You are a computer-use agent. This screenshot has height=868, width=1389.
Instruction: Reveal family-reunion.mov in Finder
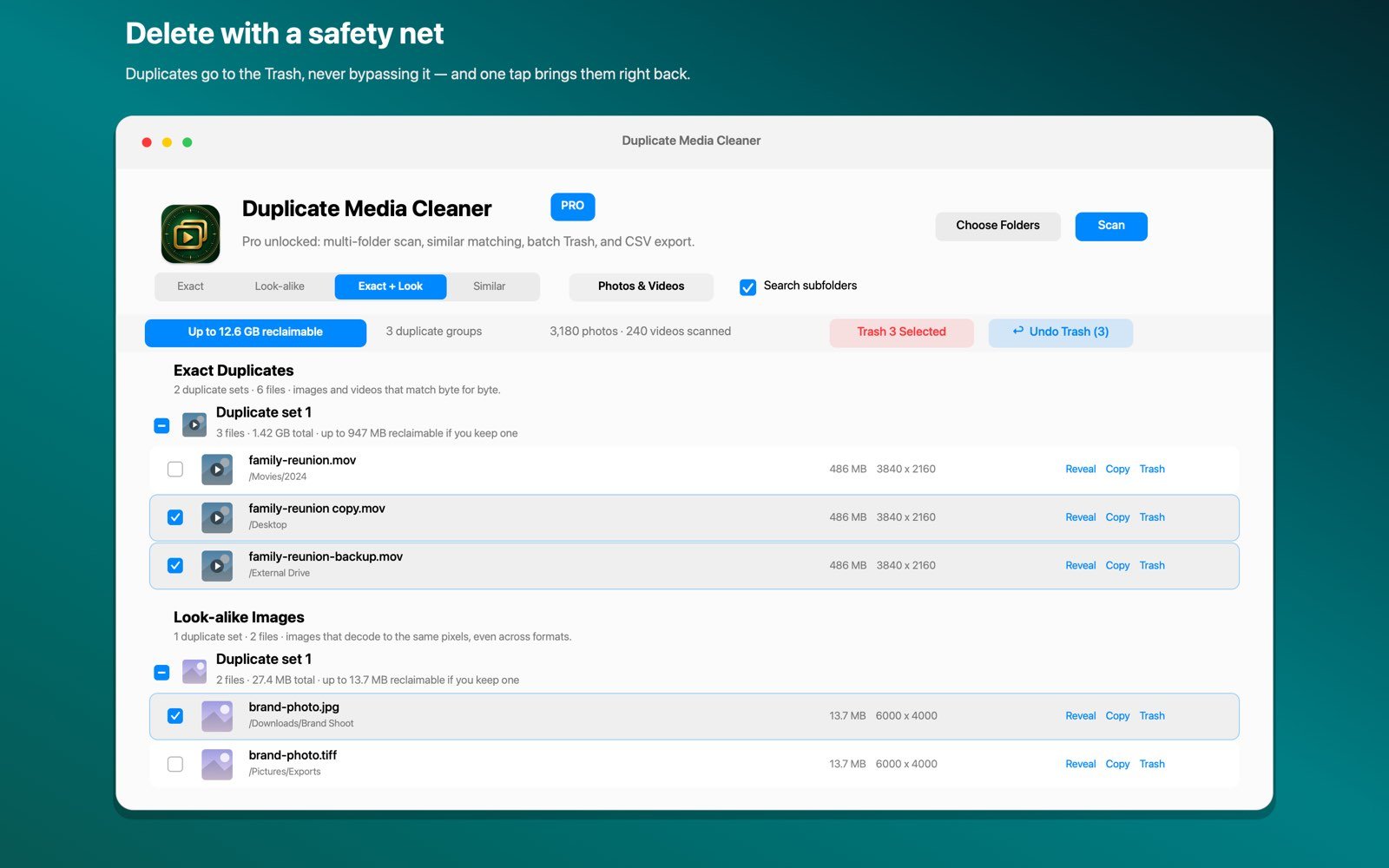pos(1080,469)
